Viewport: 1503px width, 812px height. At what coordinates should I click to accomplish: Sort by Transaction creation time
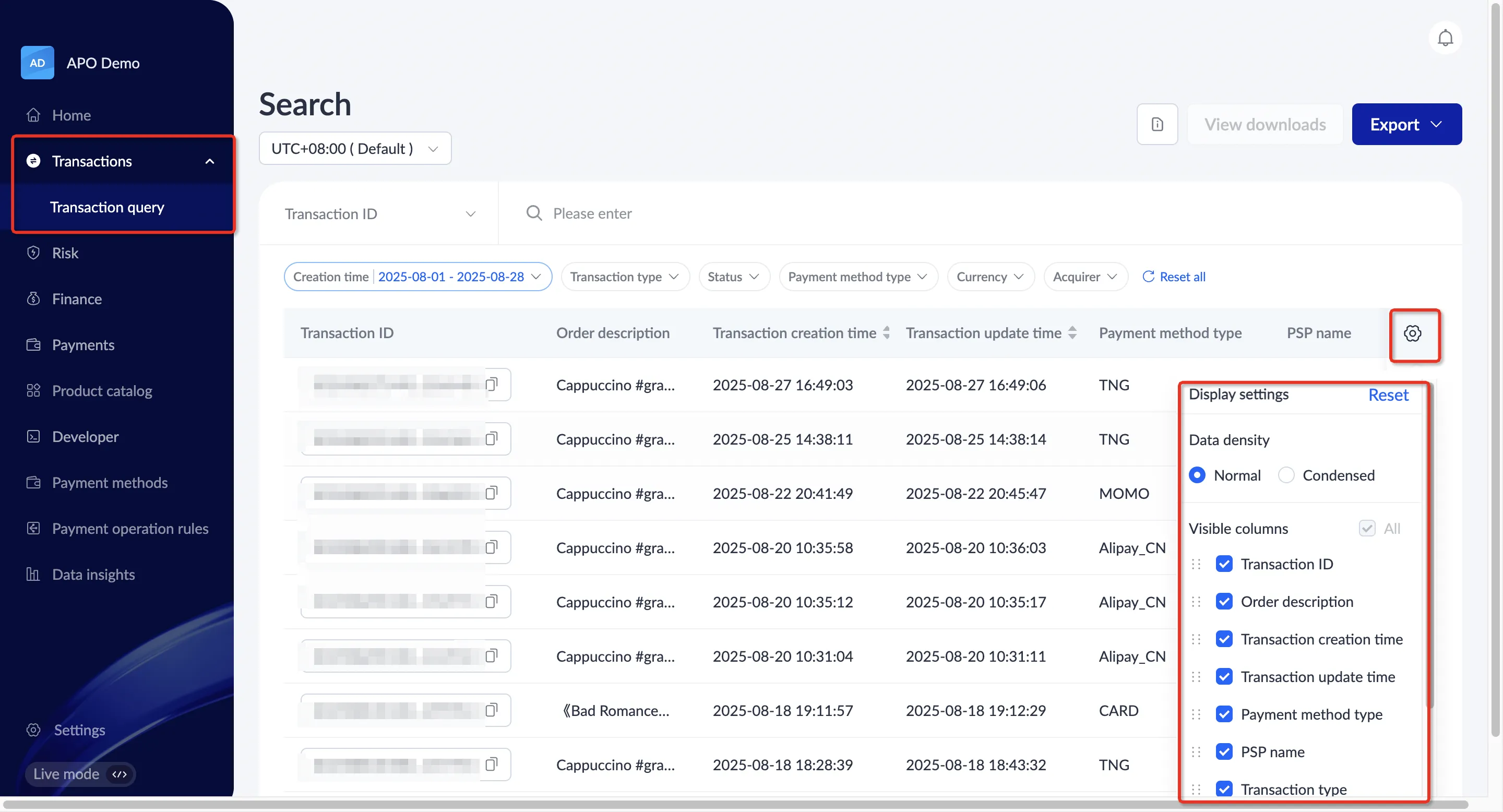point(886,333)
